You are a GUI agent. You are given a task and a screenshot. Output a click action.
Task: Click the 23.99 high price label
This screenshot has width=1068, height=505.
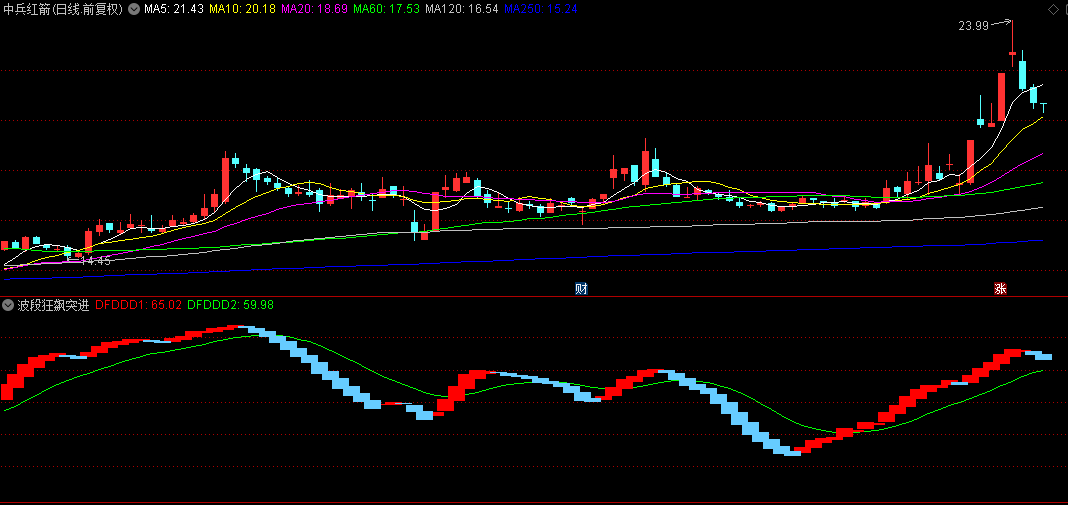973,26
